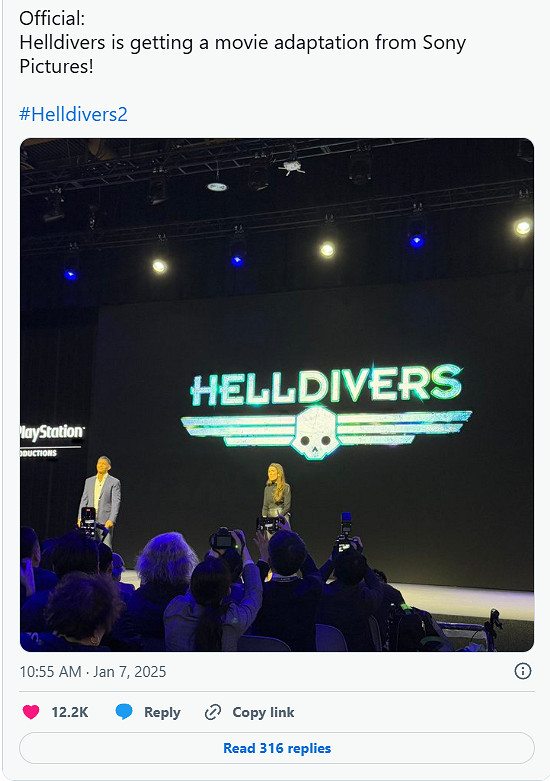Click the Copy link text
The width and height of the screenshot is (550, 781).
click(263, 713)
